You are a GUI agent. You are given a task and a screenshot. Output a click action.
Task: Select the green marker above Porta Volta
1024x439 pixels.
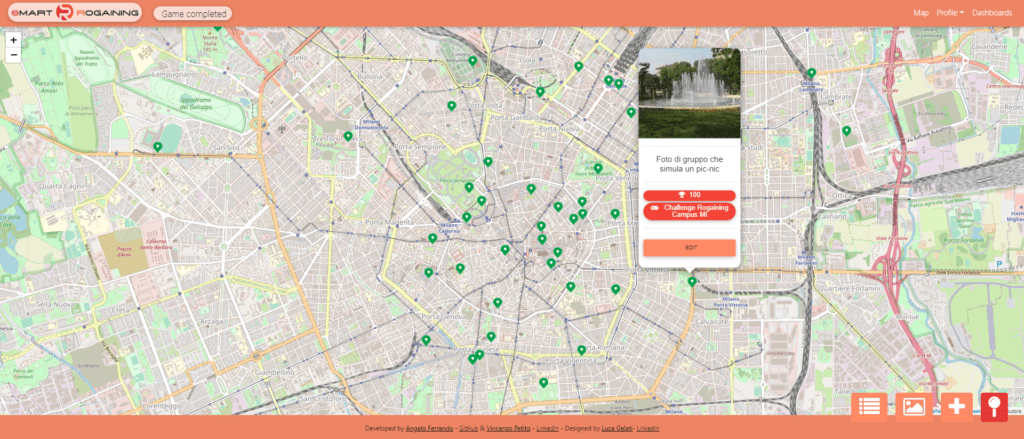click(x=451, y=106)
